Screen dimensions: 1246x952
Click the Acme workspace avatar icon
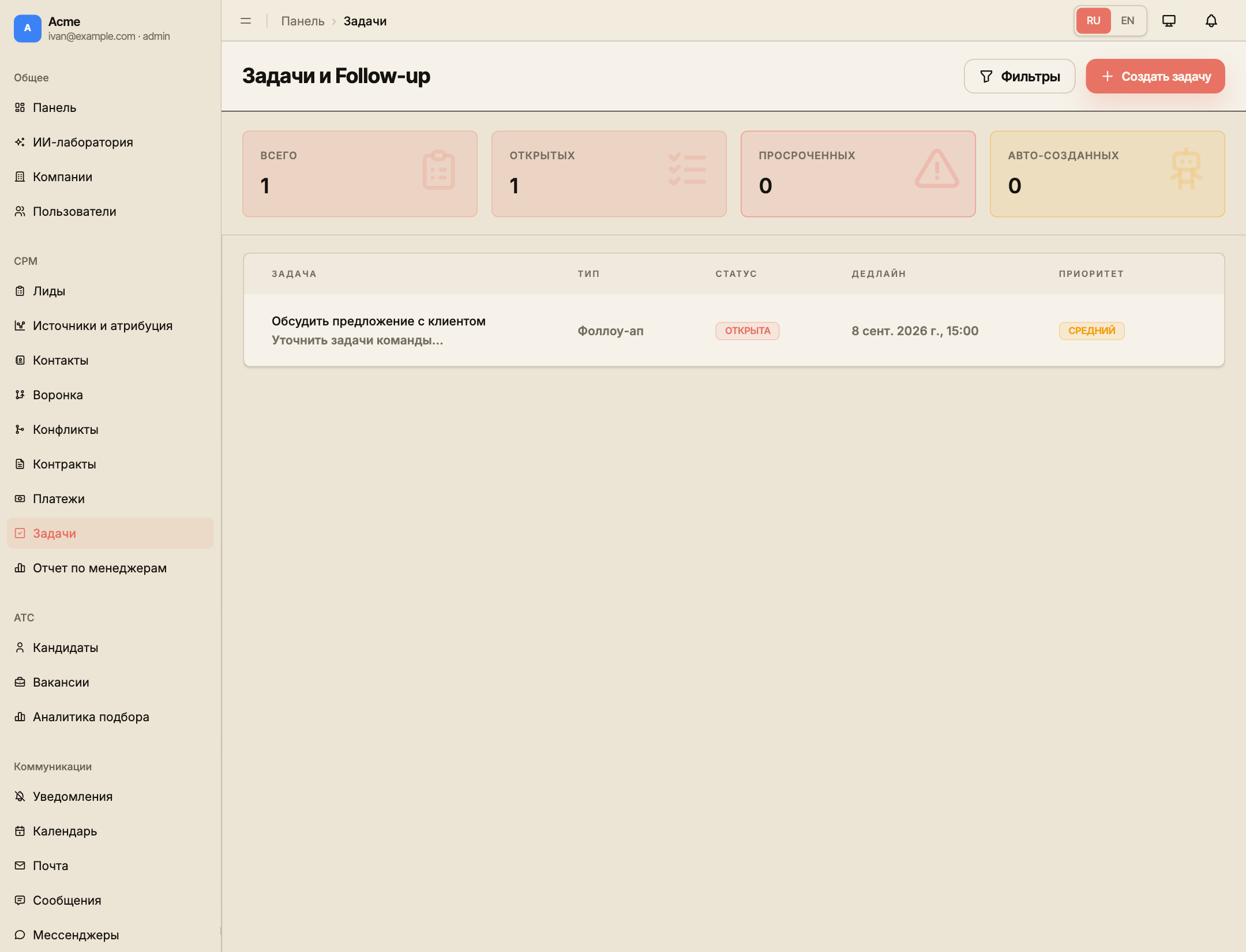(27, 28)
